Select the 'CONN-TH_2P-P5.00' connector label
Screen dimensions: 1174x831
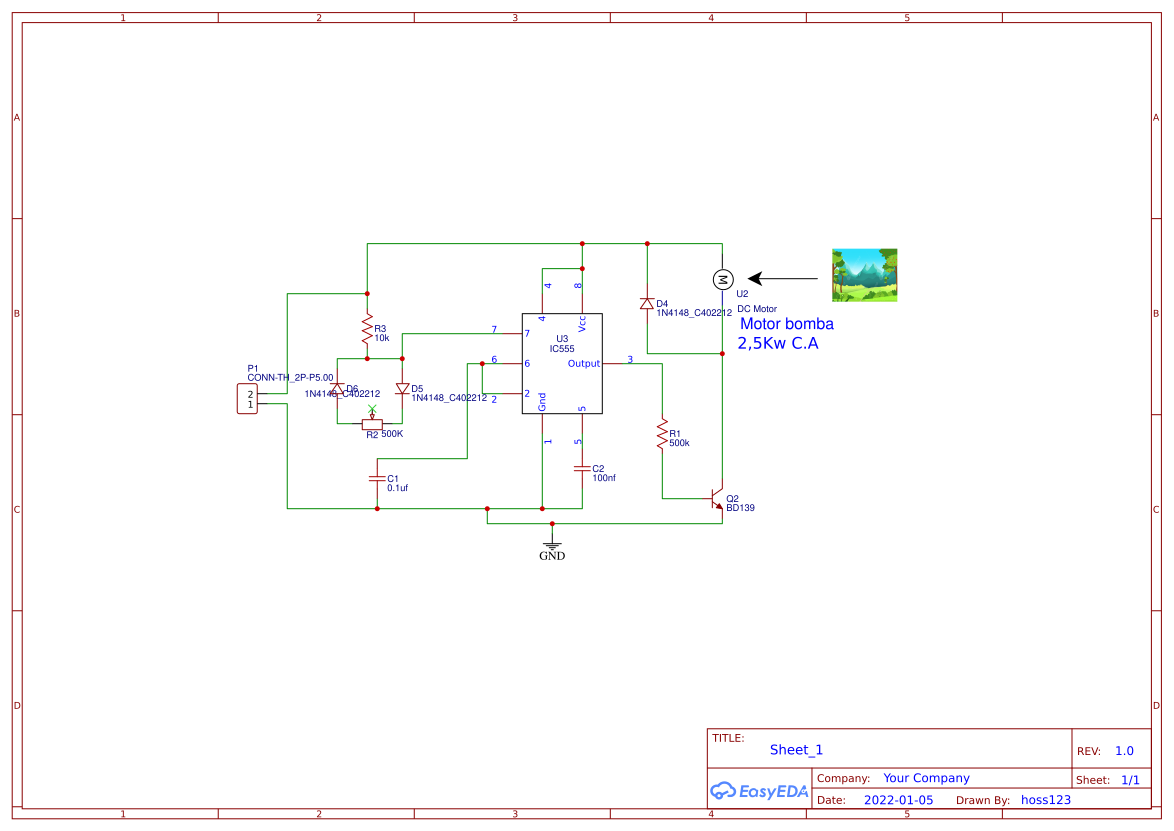pos(291,377)
